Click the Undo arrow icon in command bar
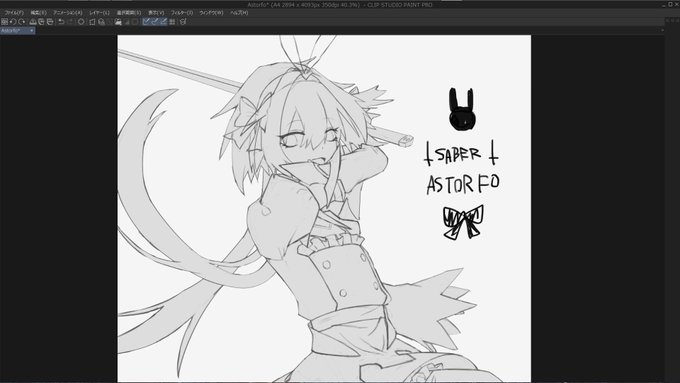680x383 pixels. tap(61, 21)
